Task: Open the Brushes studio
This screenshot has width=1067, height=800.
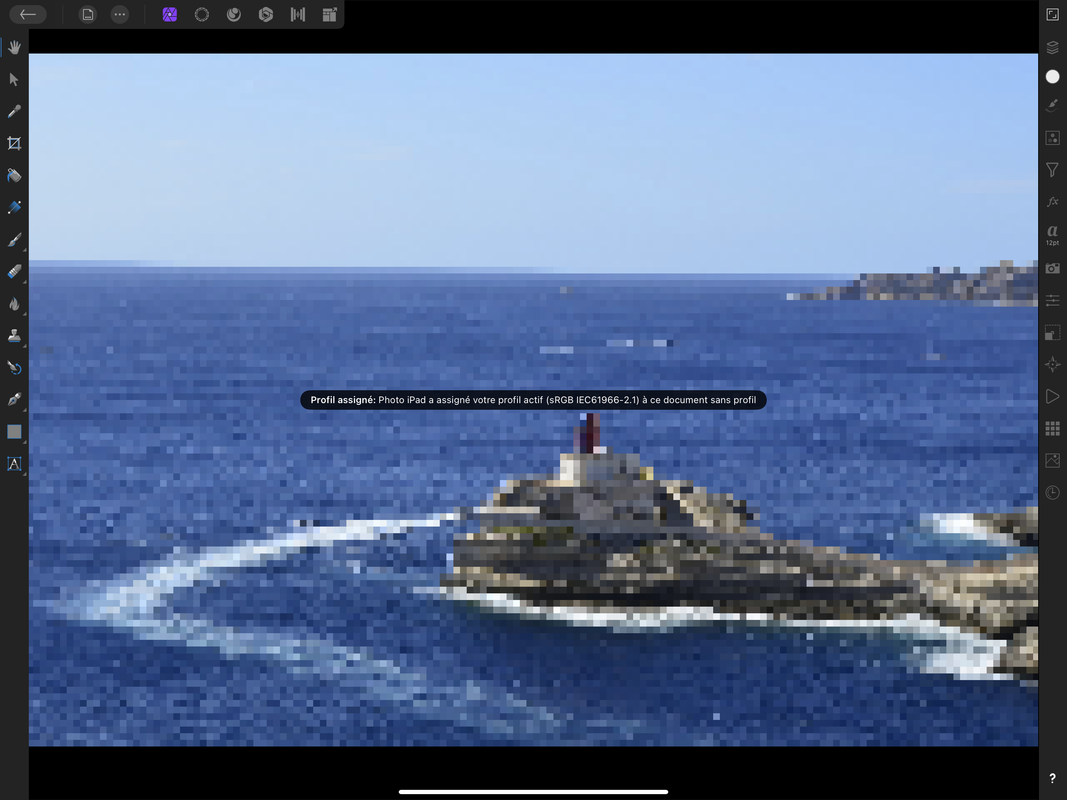Action: (x=1052, y=105)
